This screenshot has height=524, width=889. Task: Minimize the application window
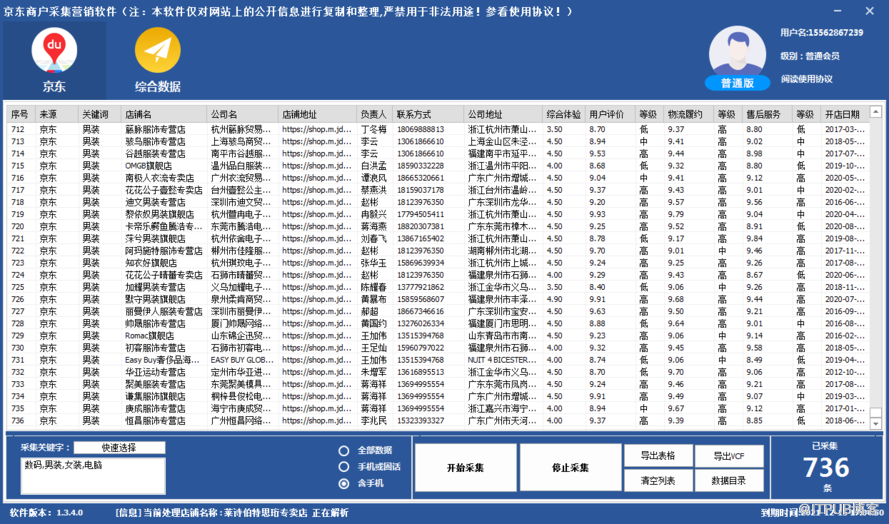tap(837, 11)
